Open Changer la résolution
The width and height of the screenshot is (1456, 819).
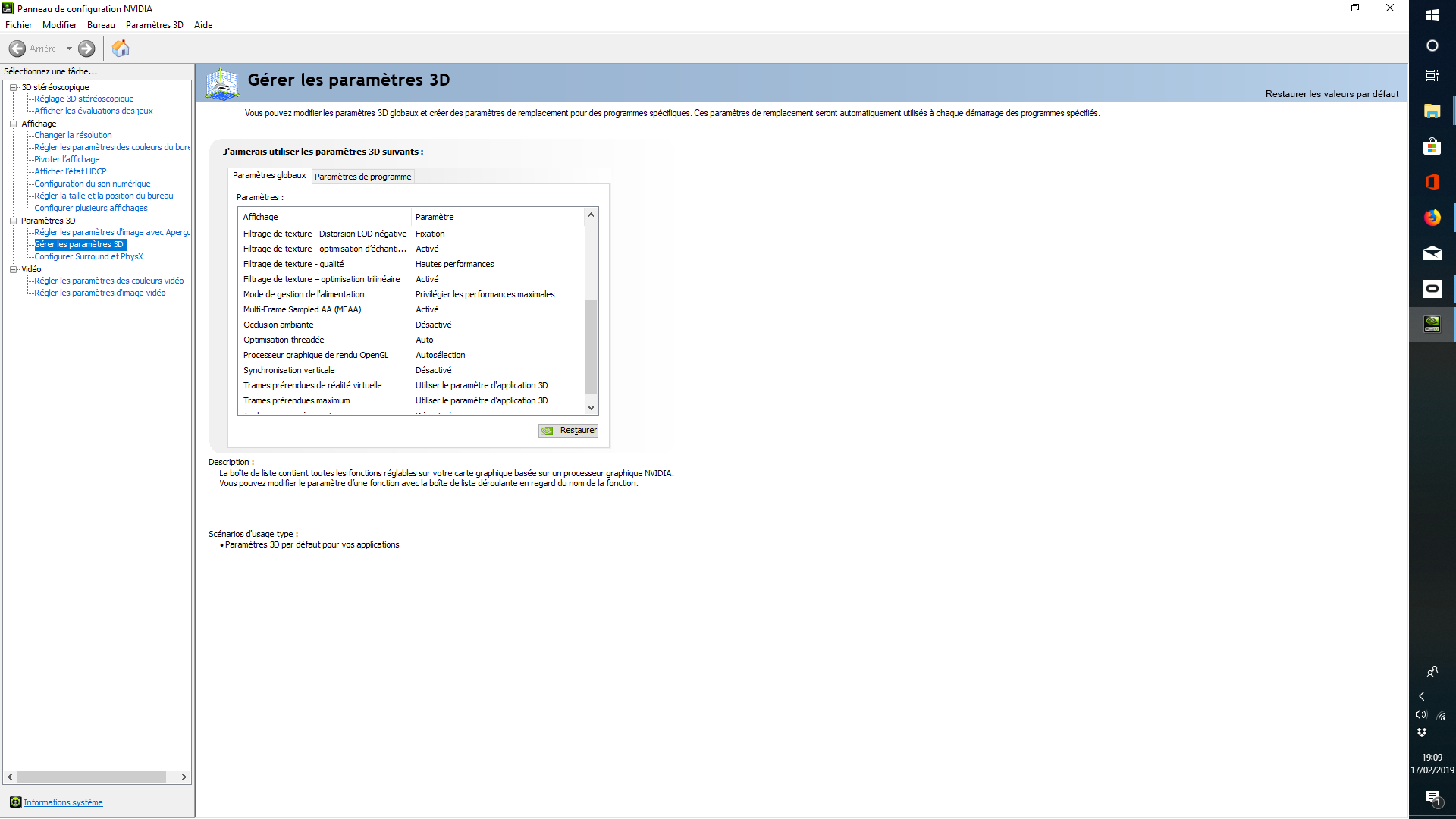pos(73,135)
